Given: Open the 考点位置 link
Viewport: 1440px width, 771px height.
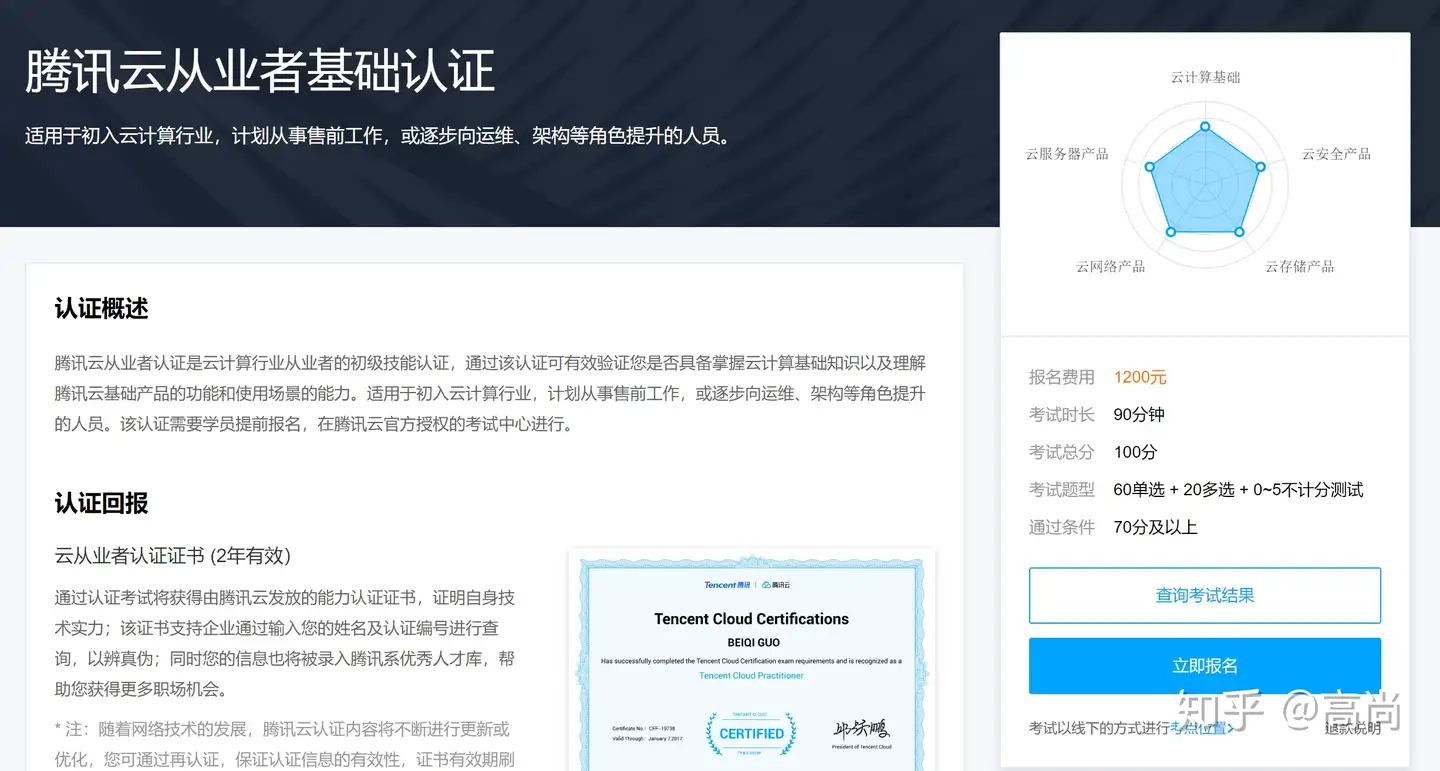Looking at the screenshot, I should click(x=1202, y=728).
